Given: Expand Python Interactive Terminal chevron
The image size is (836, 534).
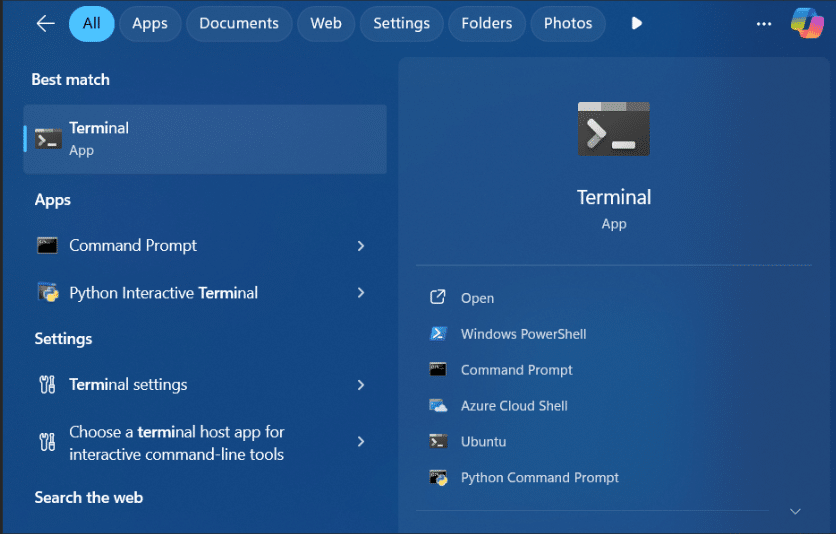Looking at the screenshot, I should [x=361, y=293].
